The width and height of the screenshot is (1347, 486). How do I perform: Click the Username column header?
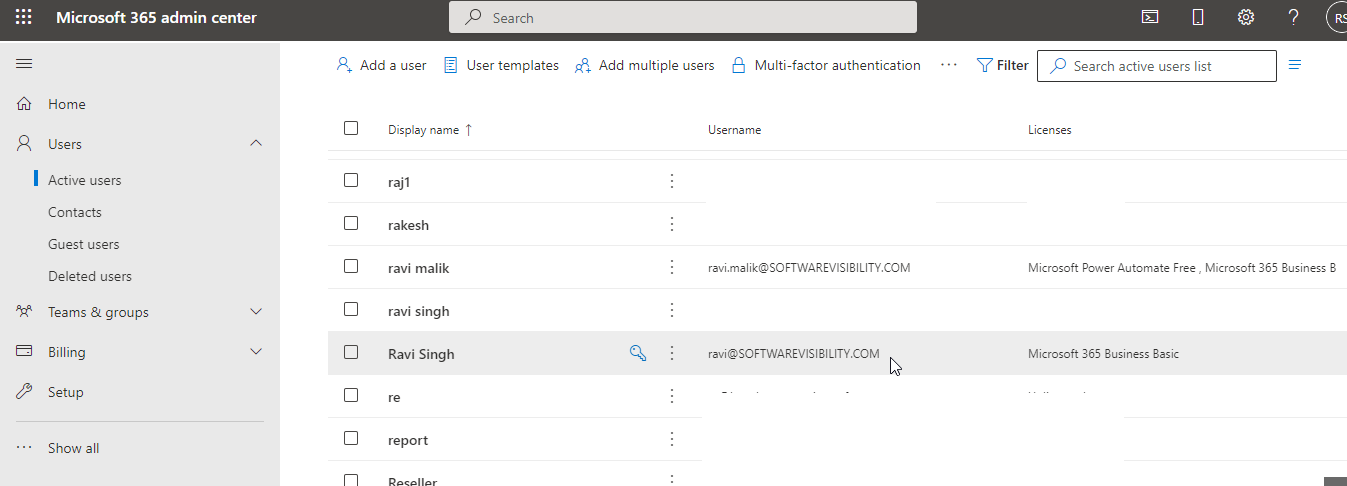pyautogui.click(x=735, y=130)
